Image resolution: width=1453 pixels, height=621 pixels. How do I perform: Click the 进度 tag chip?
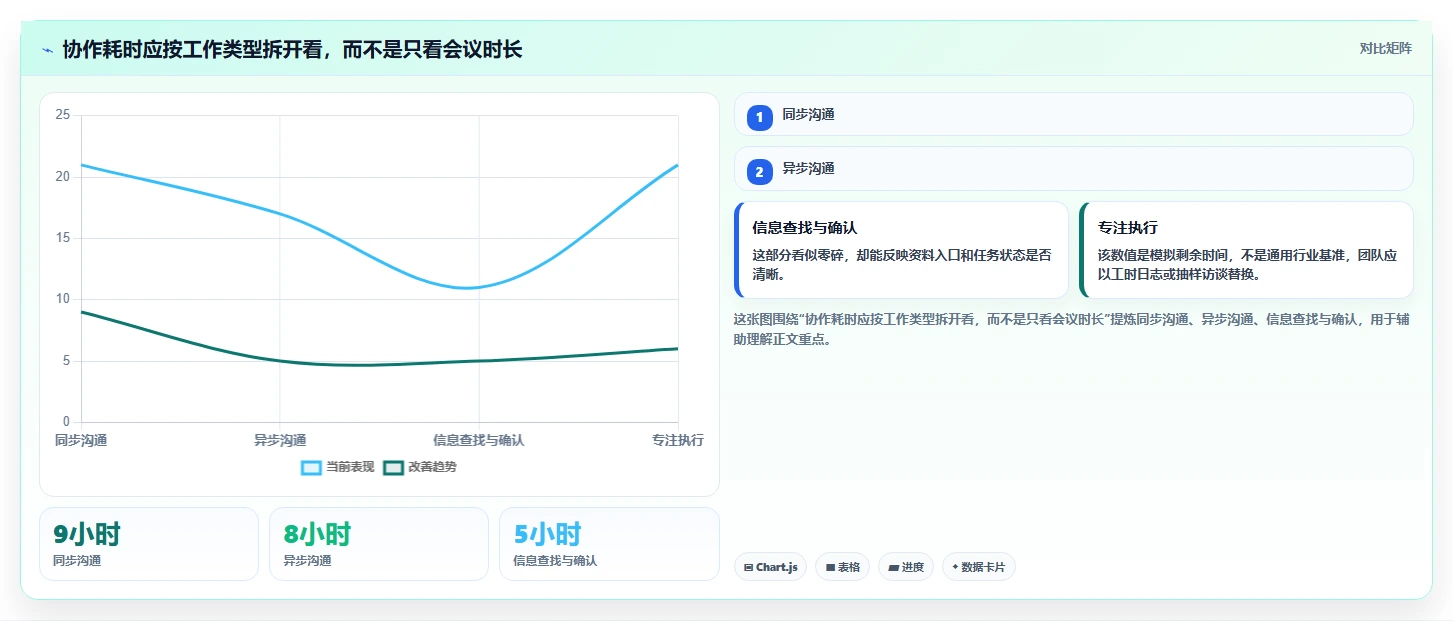pos(906,567)
